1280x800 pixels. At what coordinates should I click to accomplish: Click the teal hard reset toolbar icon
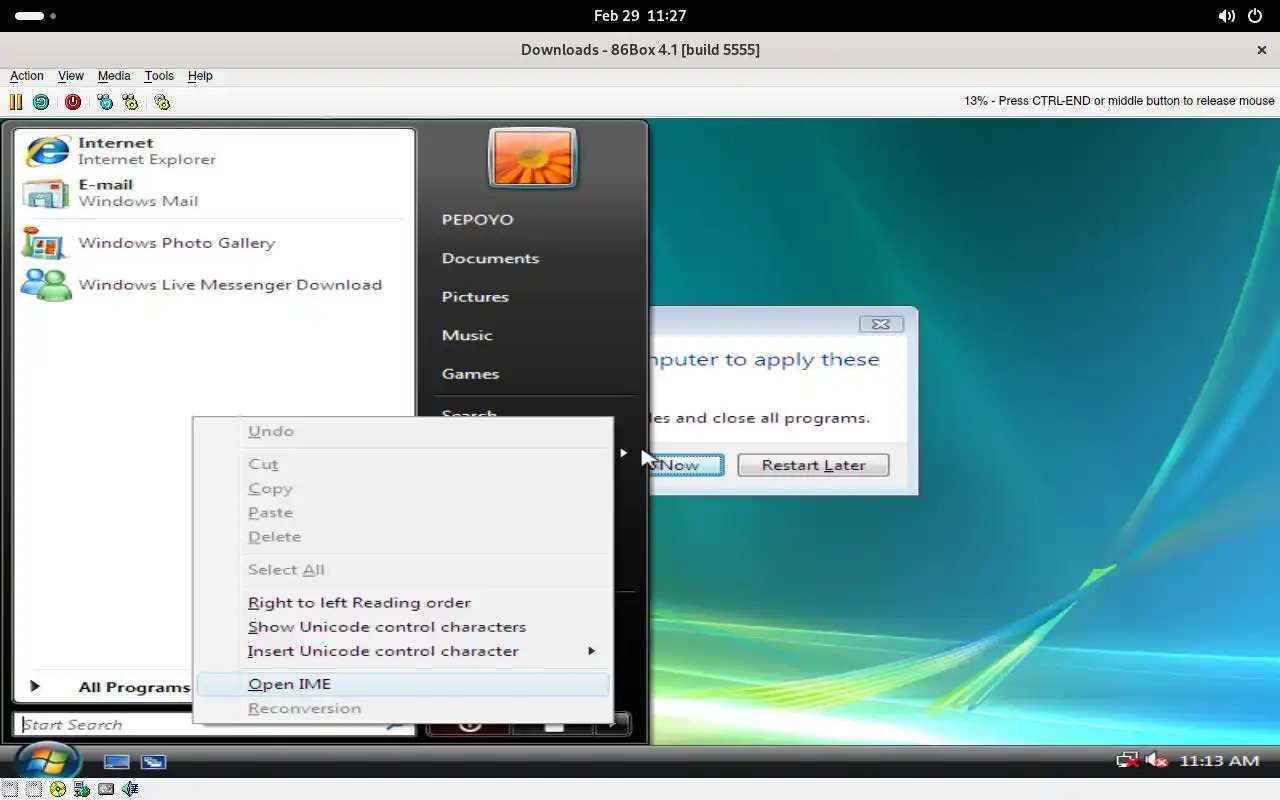pyautogui.click(x=41, y=101)
